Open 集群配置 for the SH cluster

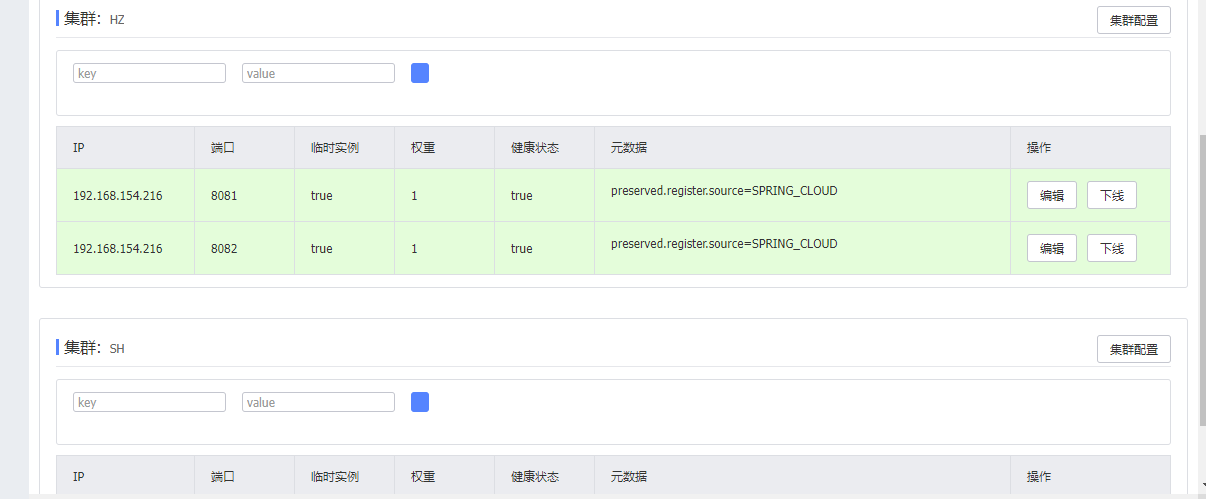[1134, 349]
